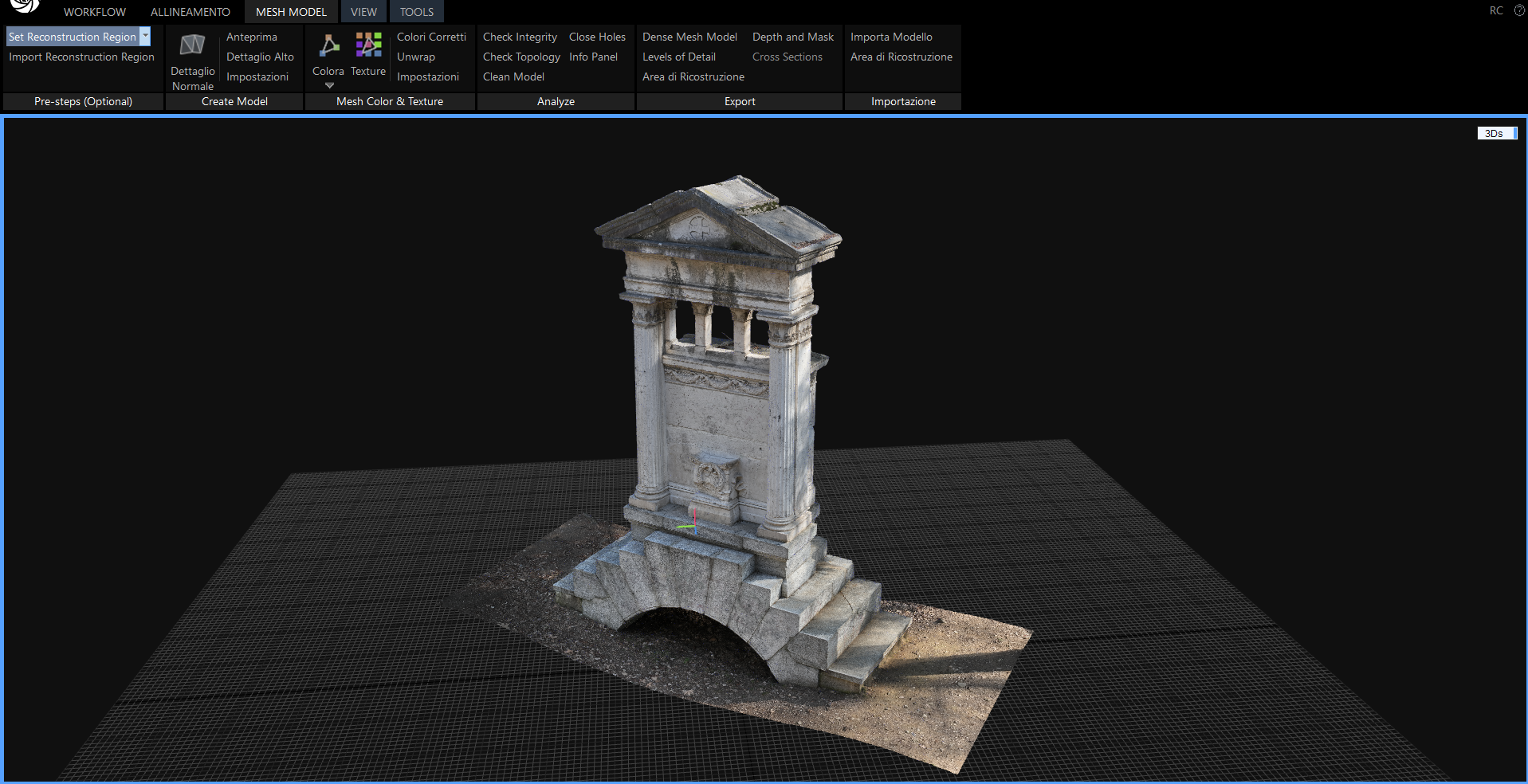The image size is (1528, 784).
Task: Select the TOOLS ribbon tab
Action: (x=417, y=12)
